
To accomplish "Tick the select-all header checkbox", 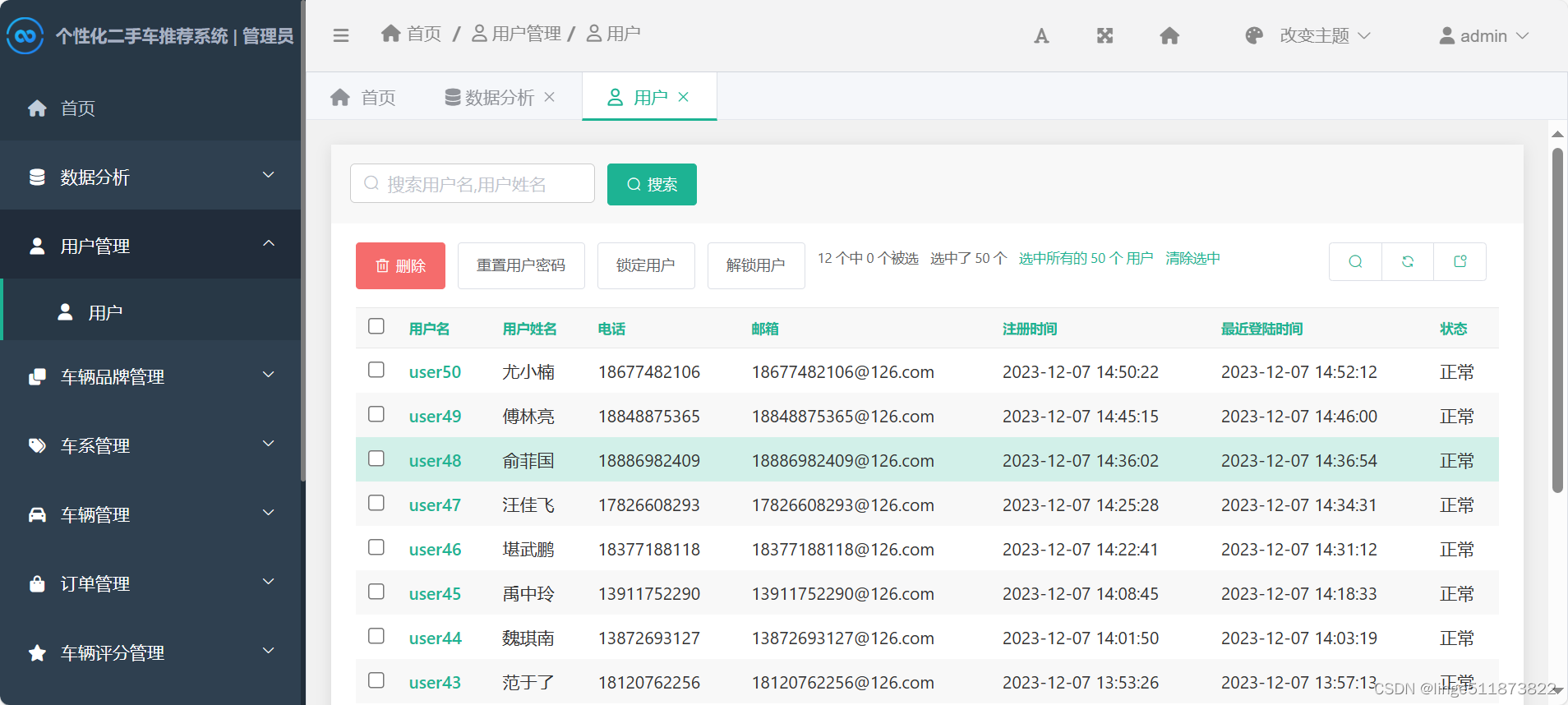I will (x=376, y=326).
